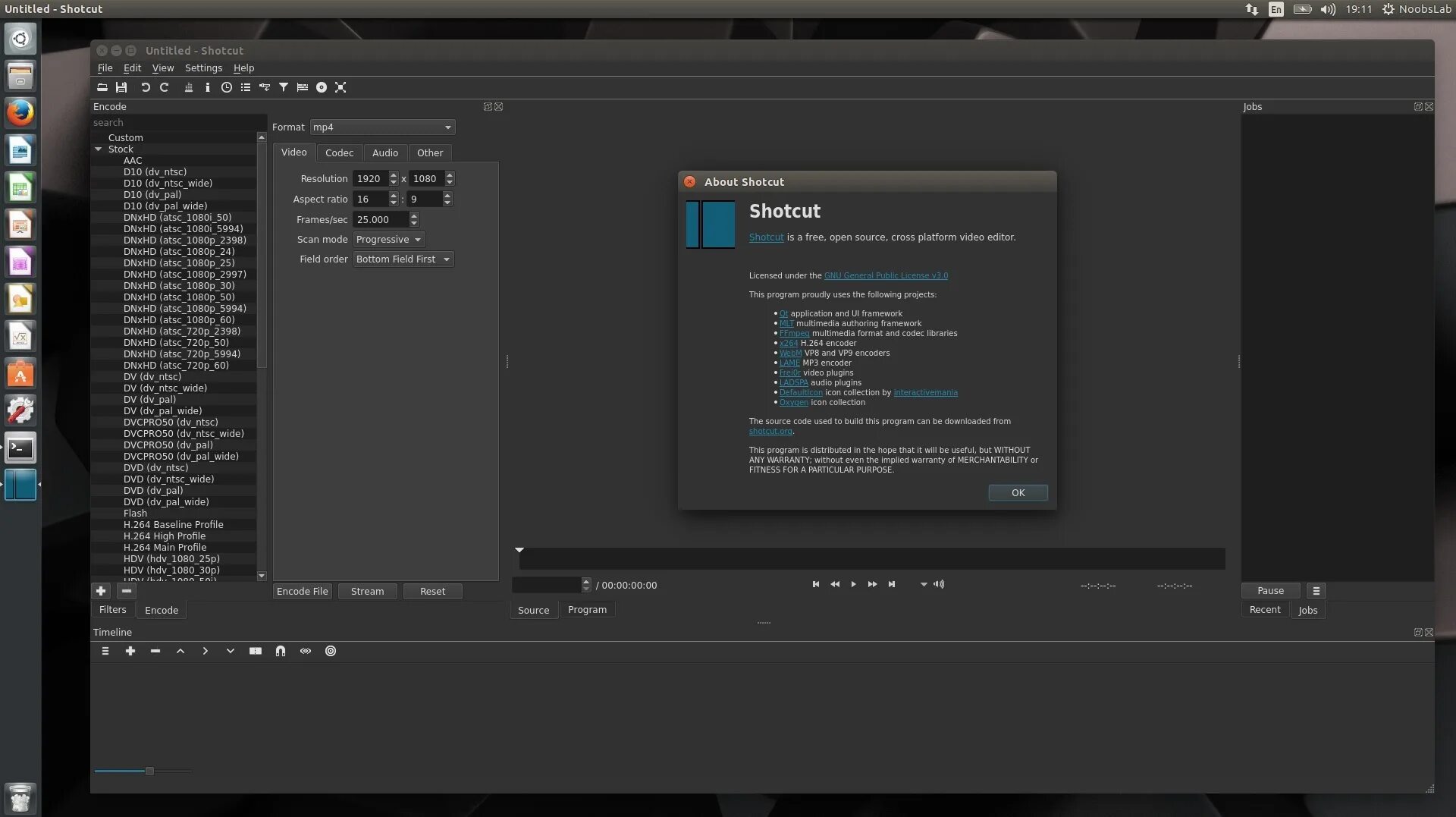Open the Settings menu
Image resolution: width=1456 pixels, height=817 pixels.
pos(203,68)
